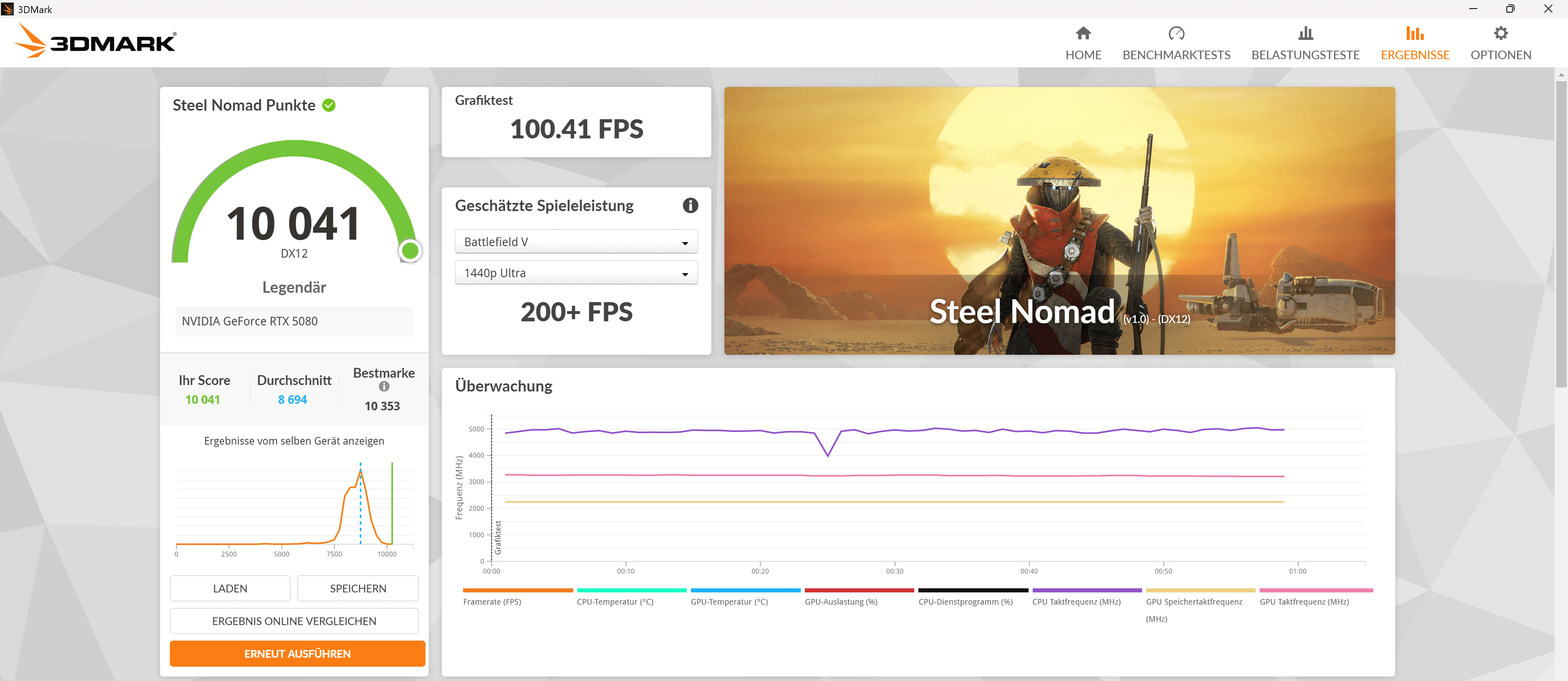Open the Battlefield V game dropdown
Viewport: 1568px width, 681px height.
[576, 242]
